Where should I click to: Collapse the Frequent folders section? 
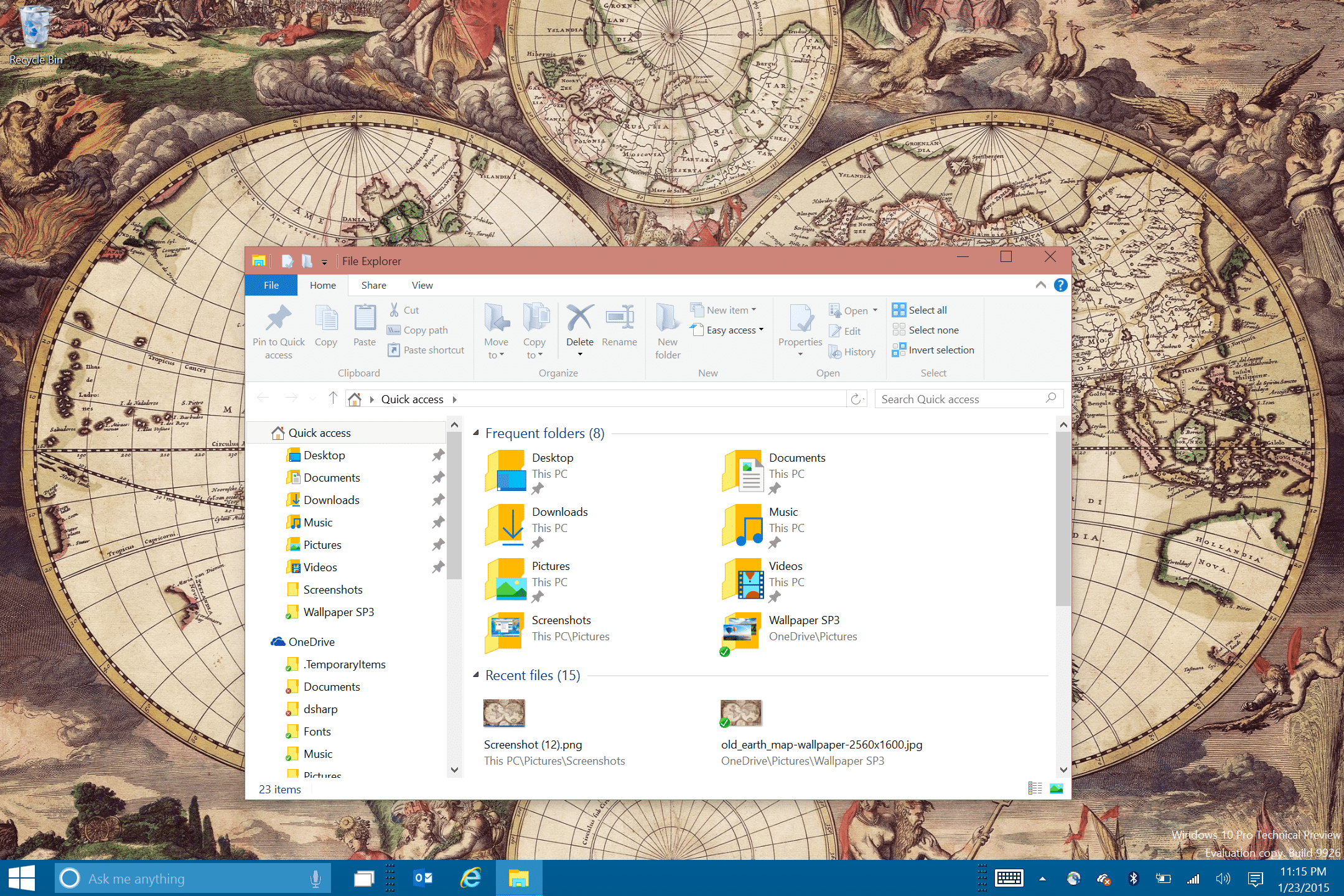476,432
